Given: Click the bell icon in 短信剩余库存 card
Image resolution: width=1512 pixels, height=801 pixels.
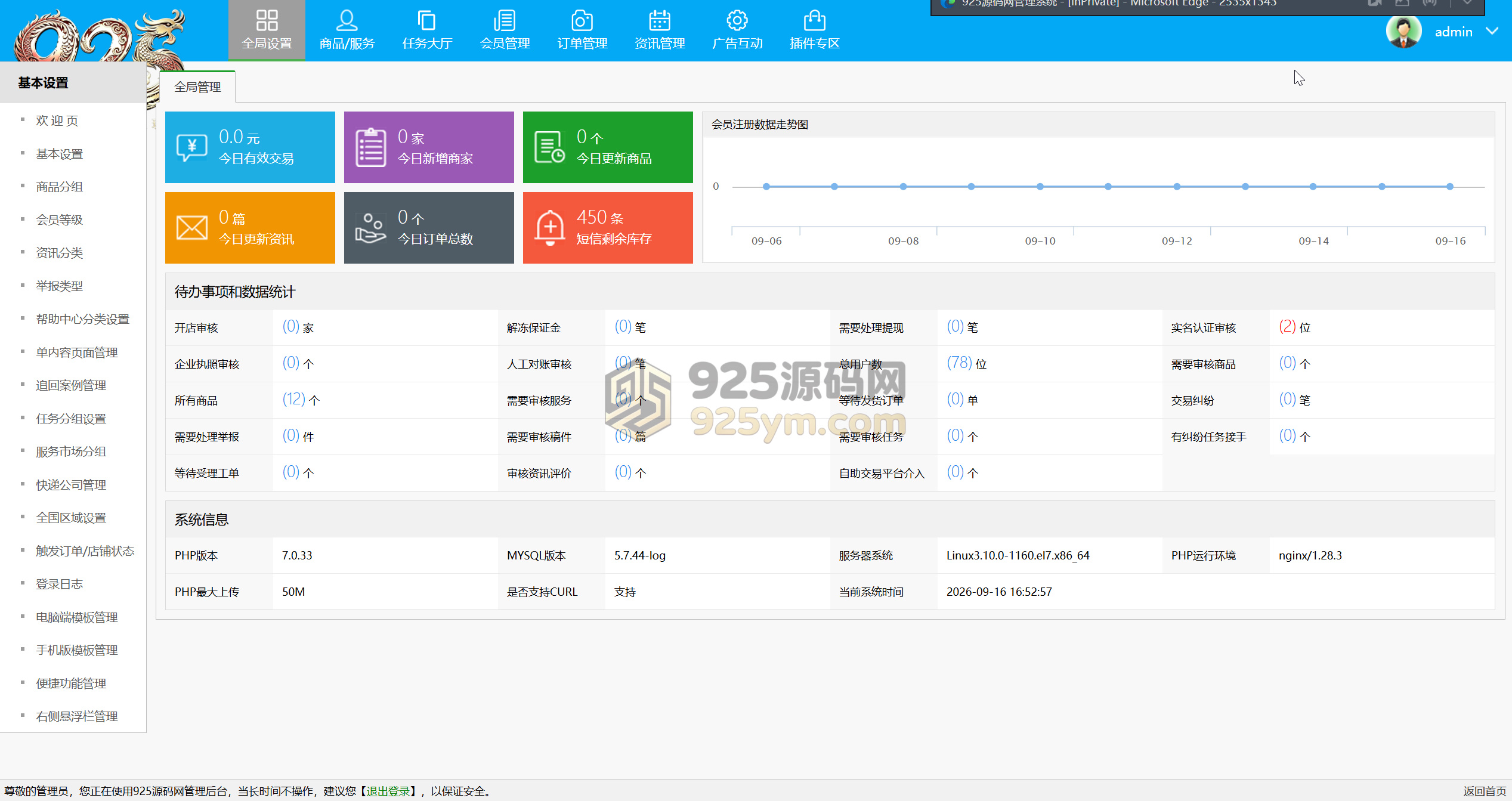Looking at the screenshot, I should pos(550,228).
